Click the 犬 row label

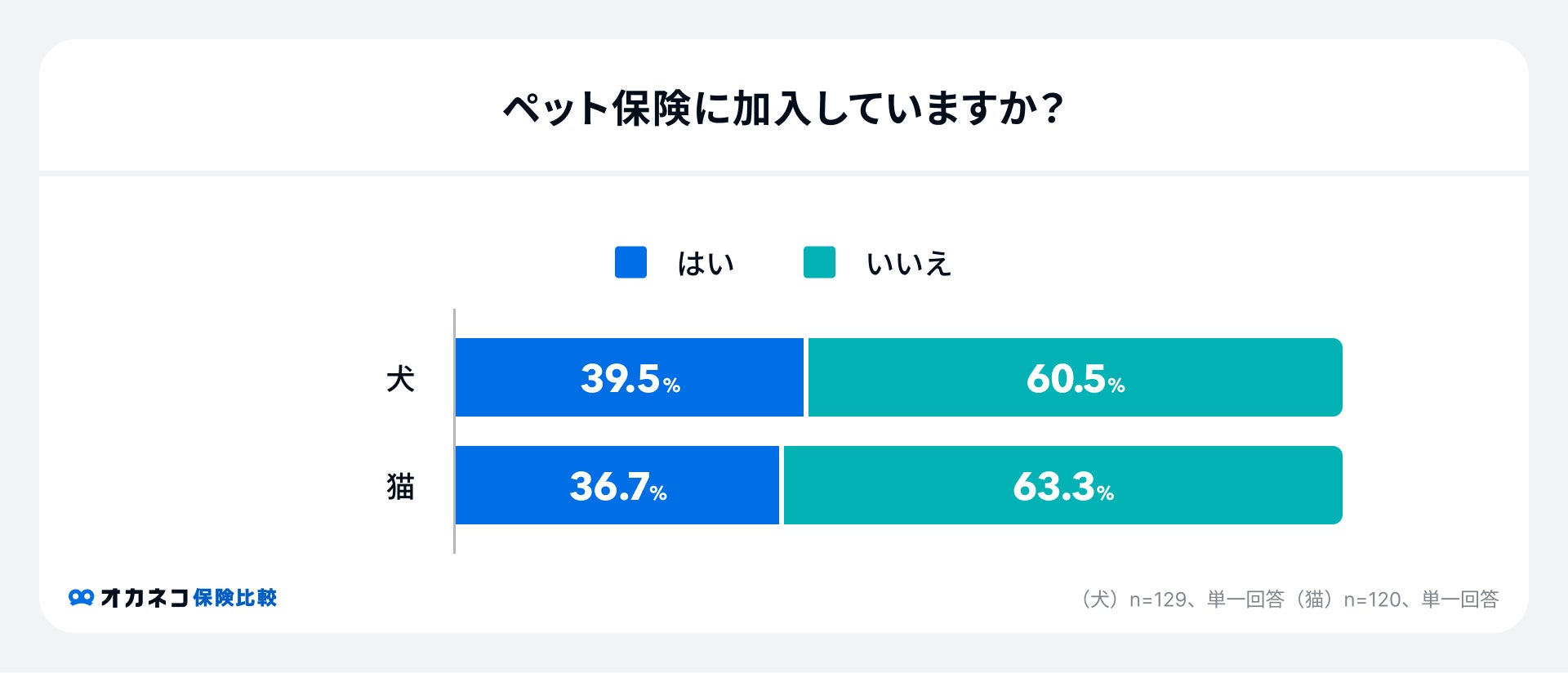coord(400,378)
